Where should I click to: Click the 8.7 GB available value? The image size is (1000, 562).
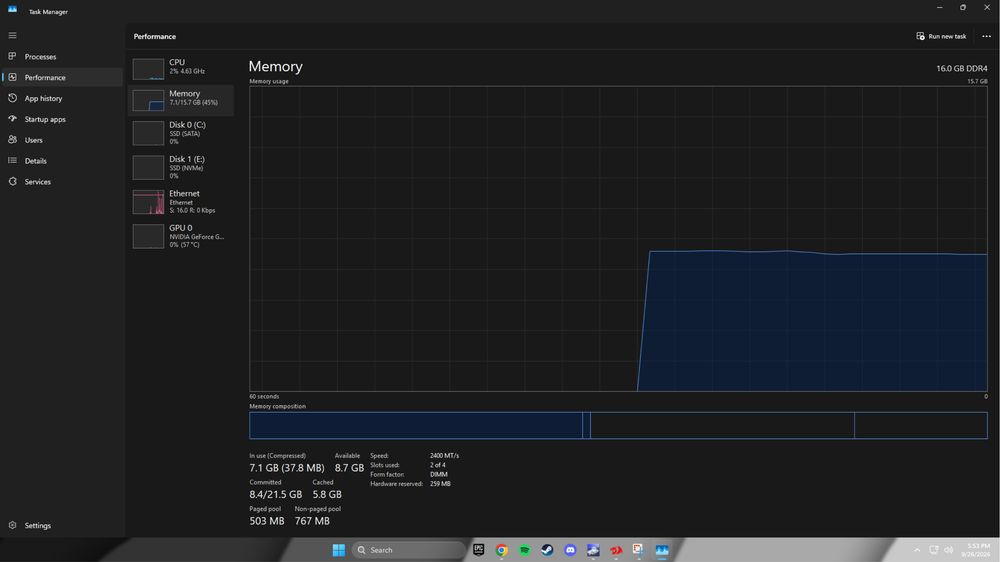[x=349, y=468]
